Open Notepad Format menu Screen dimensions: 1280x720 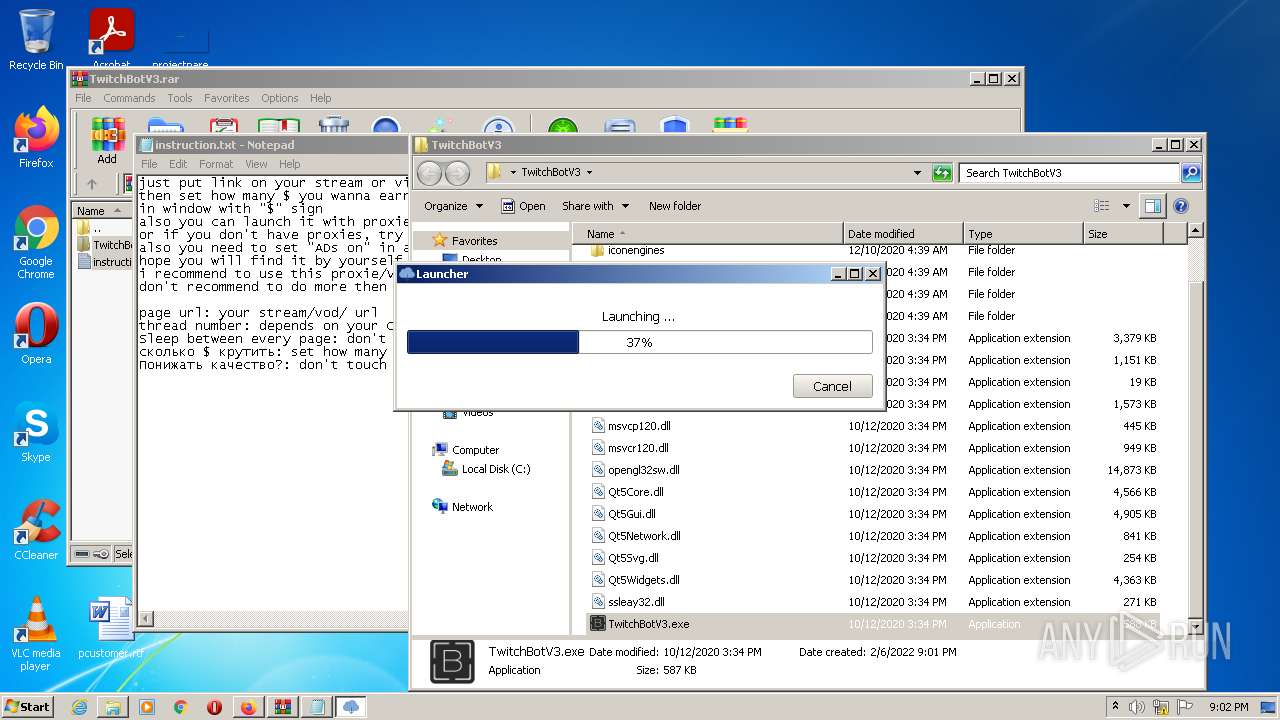point(216,164)
